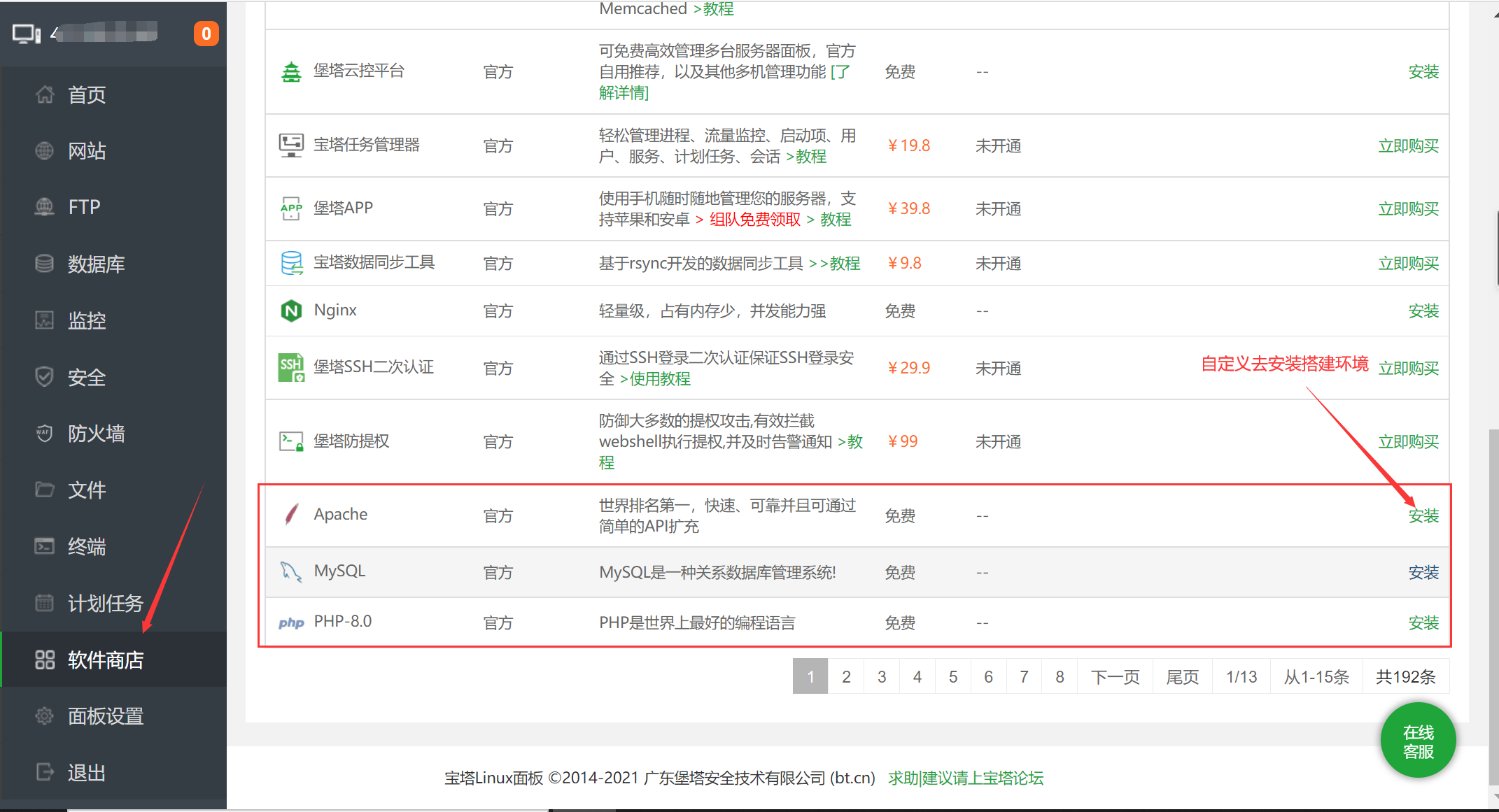This screenshot has width=1499, height=812.
Task: Click the 宝塔数据同步工具 icon
Action: [291, 263]
